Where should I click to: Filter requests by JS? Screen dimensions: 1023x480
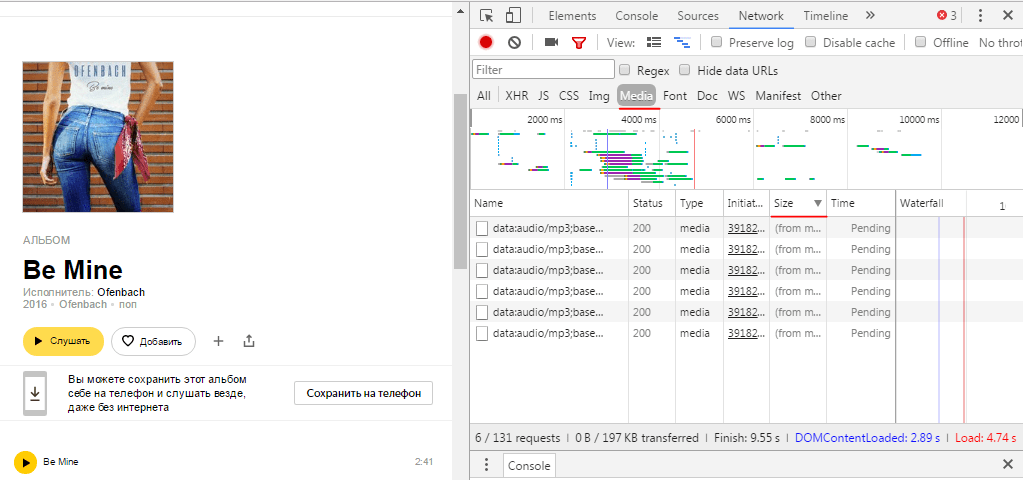click(x=543, y=96)
